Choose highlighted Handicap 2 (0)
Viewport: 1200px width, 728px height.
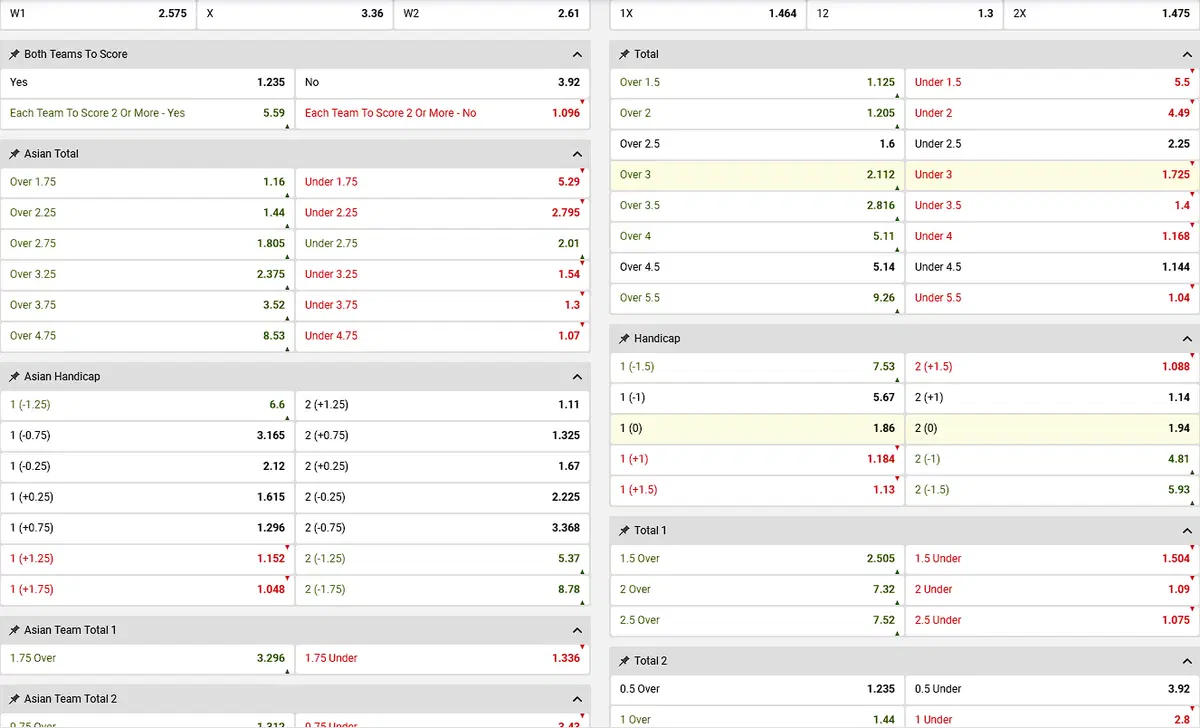[x=1053, y=429]
